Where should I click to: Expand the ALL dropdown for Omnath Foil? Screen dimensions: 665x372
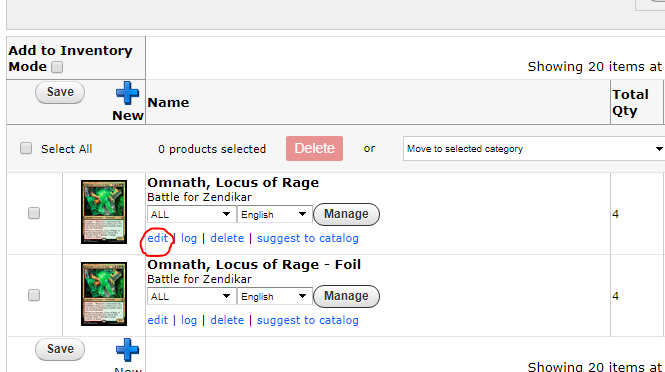(x=191, y=296)
